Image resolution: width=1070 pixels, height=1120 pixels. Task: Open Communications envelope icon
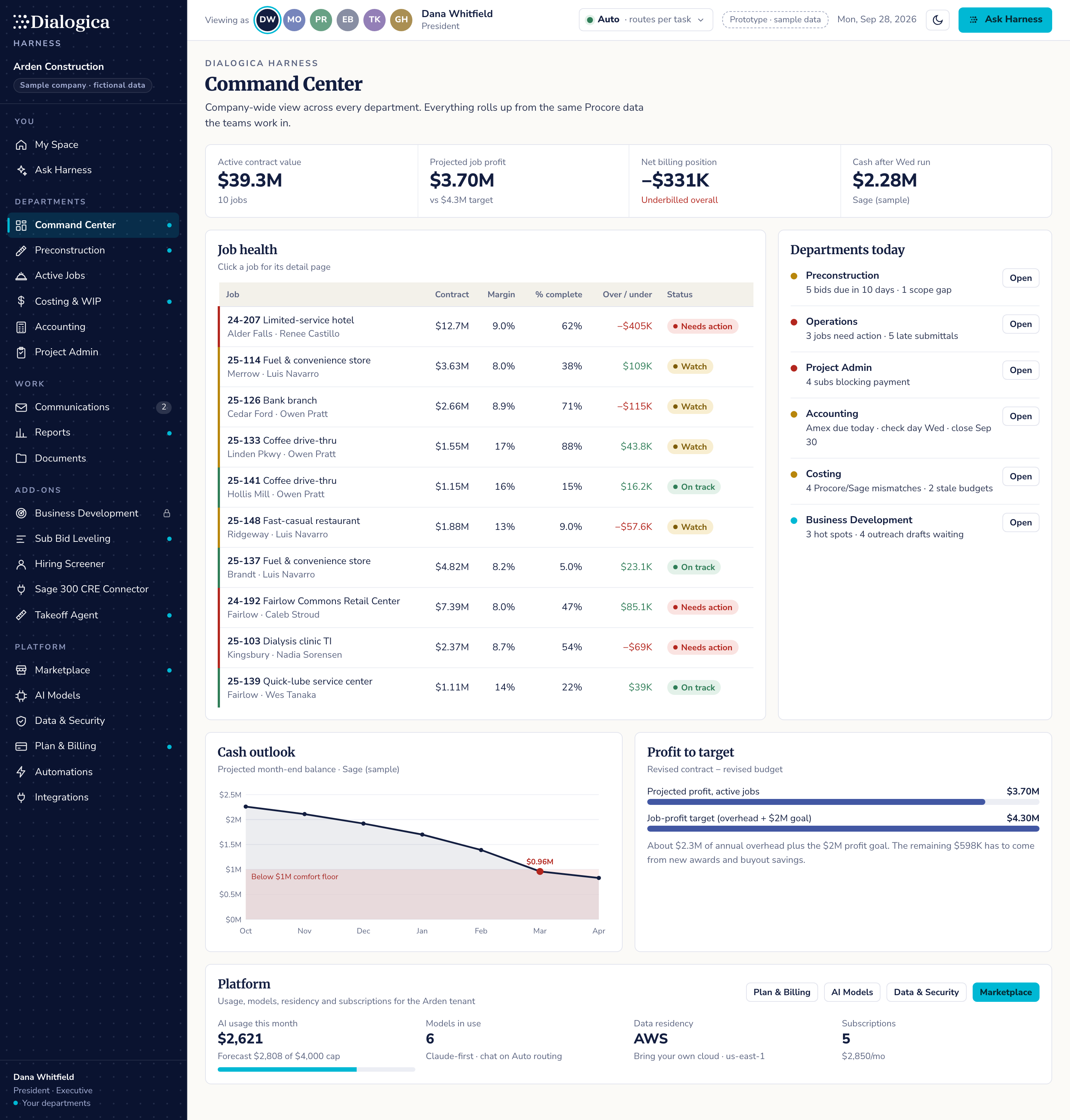[x=21, y=407]
